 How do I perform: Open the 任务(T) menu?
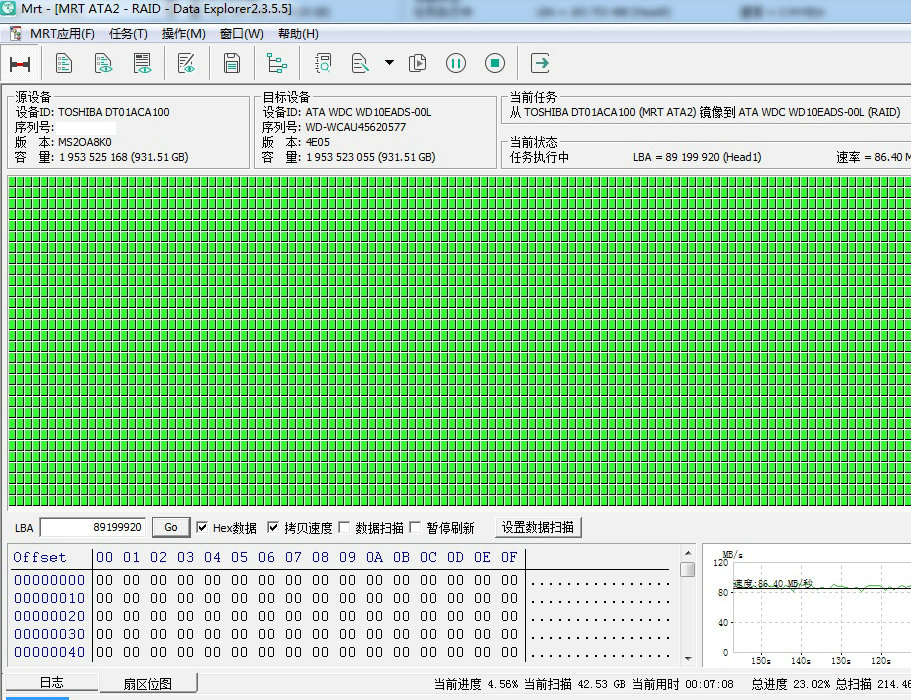[128, 34]
